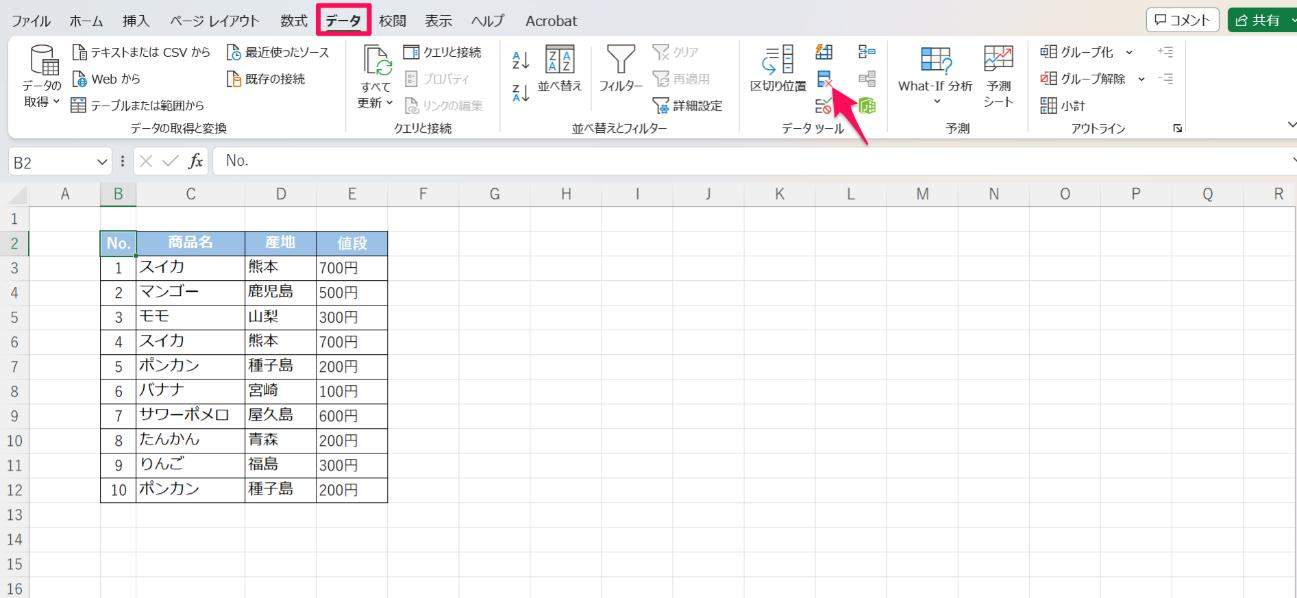
Task: Select the cell containing マンゴー
Action: click(190, 292)
